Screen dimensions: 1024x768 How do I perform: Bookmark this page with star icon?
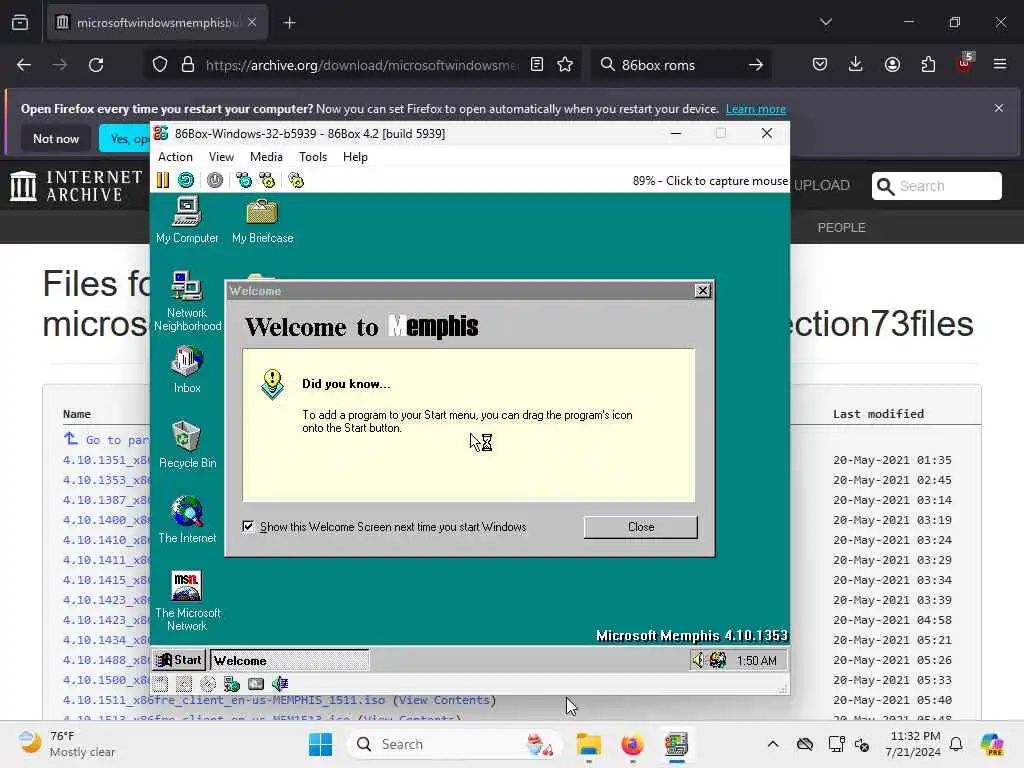[x=565, y=65]
